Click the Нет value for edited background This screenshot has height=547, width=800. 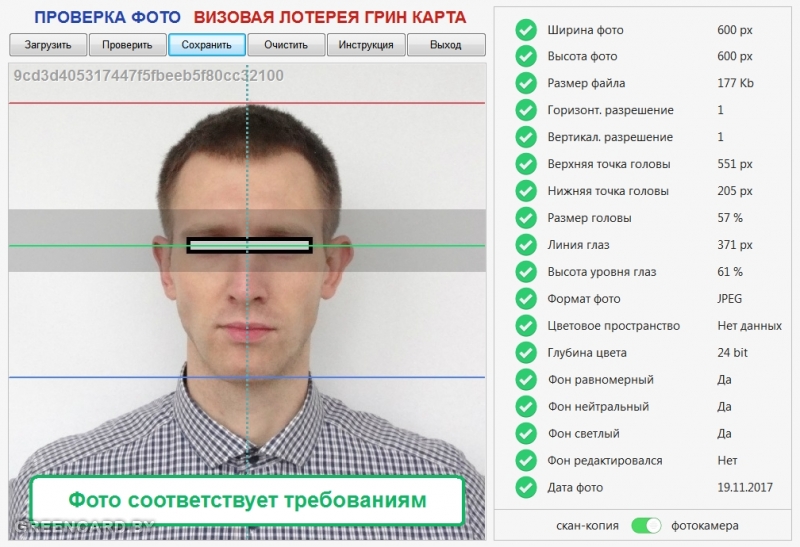(728, 461)
